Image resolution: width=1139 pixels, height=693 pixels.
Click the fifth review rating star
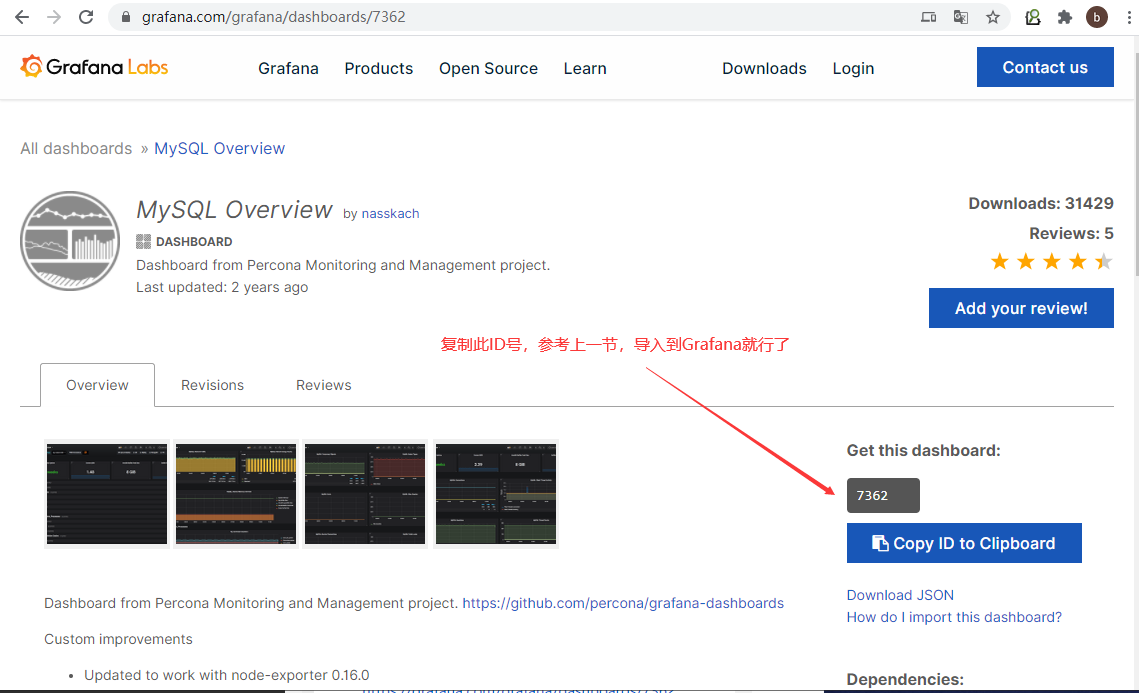(x=1101, y=261)
